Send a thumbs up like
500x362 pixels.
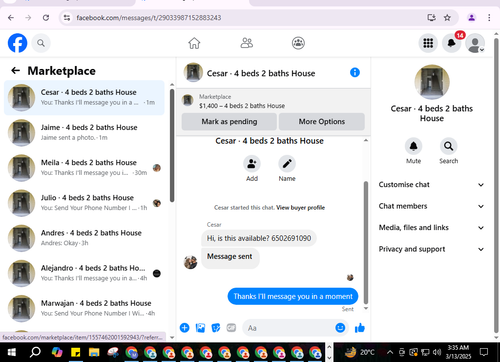(x=360, y=328)
